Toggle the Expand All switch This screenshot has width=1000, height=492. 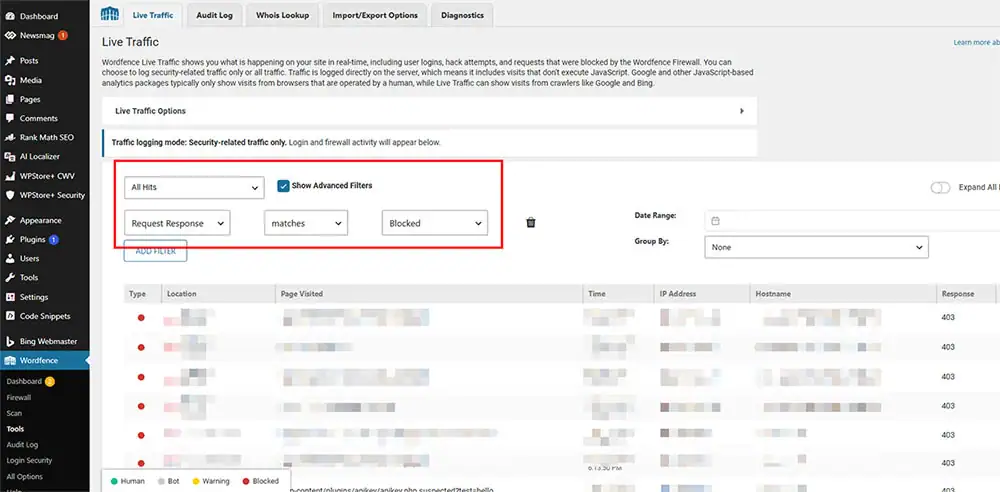coord(940,188)
